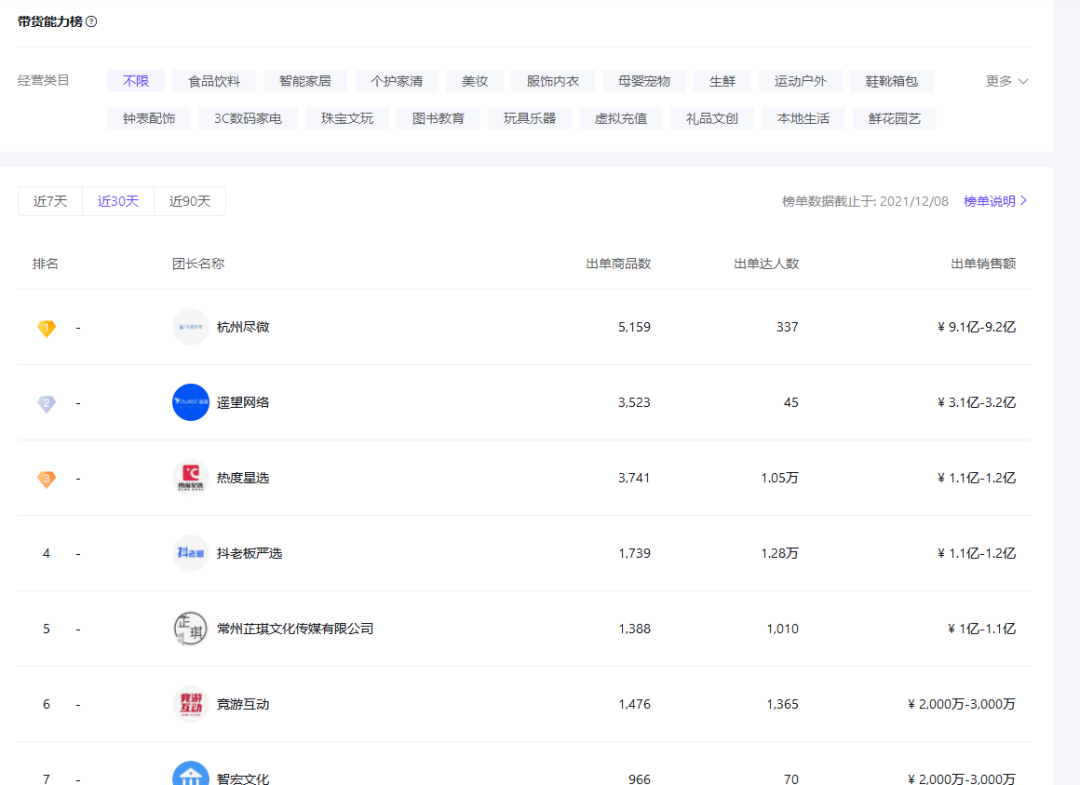1080x785 pixels.
Task: Select 不限 category filter
Action: tap(136, 81)
